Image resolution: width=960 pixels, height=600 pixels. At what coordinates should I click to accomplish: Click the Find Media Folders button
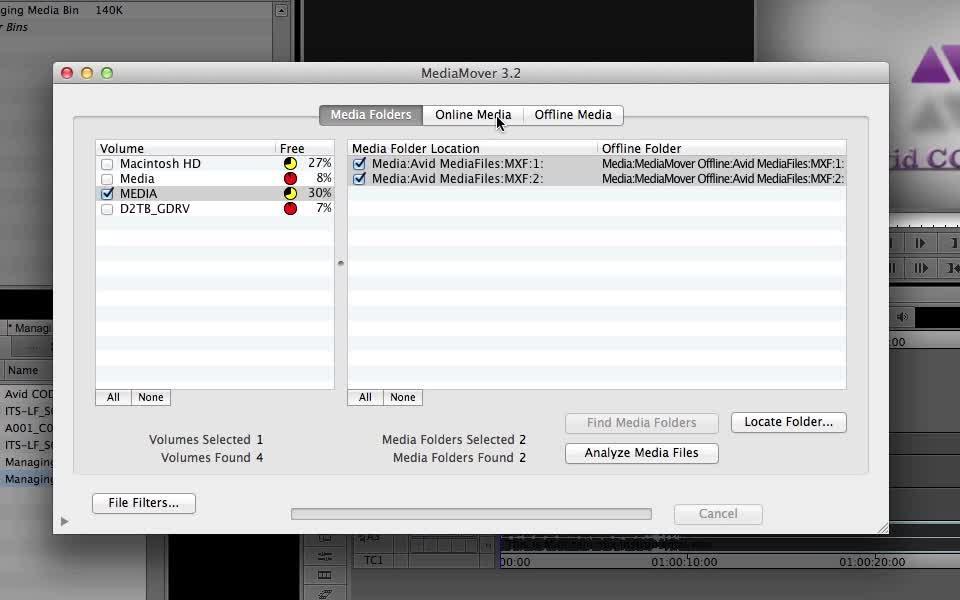pyautogui.click(x=642, y=422)
